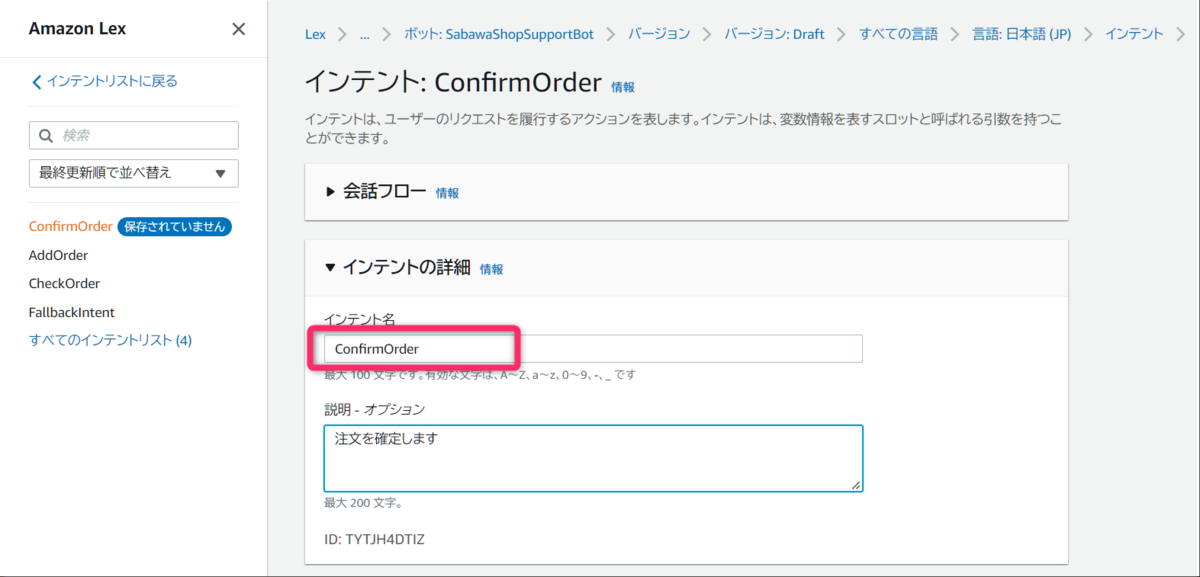Screen dimensions: 1200x577
Task: Close the Amazon Lex side panel
Action: click(238, 29)
